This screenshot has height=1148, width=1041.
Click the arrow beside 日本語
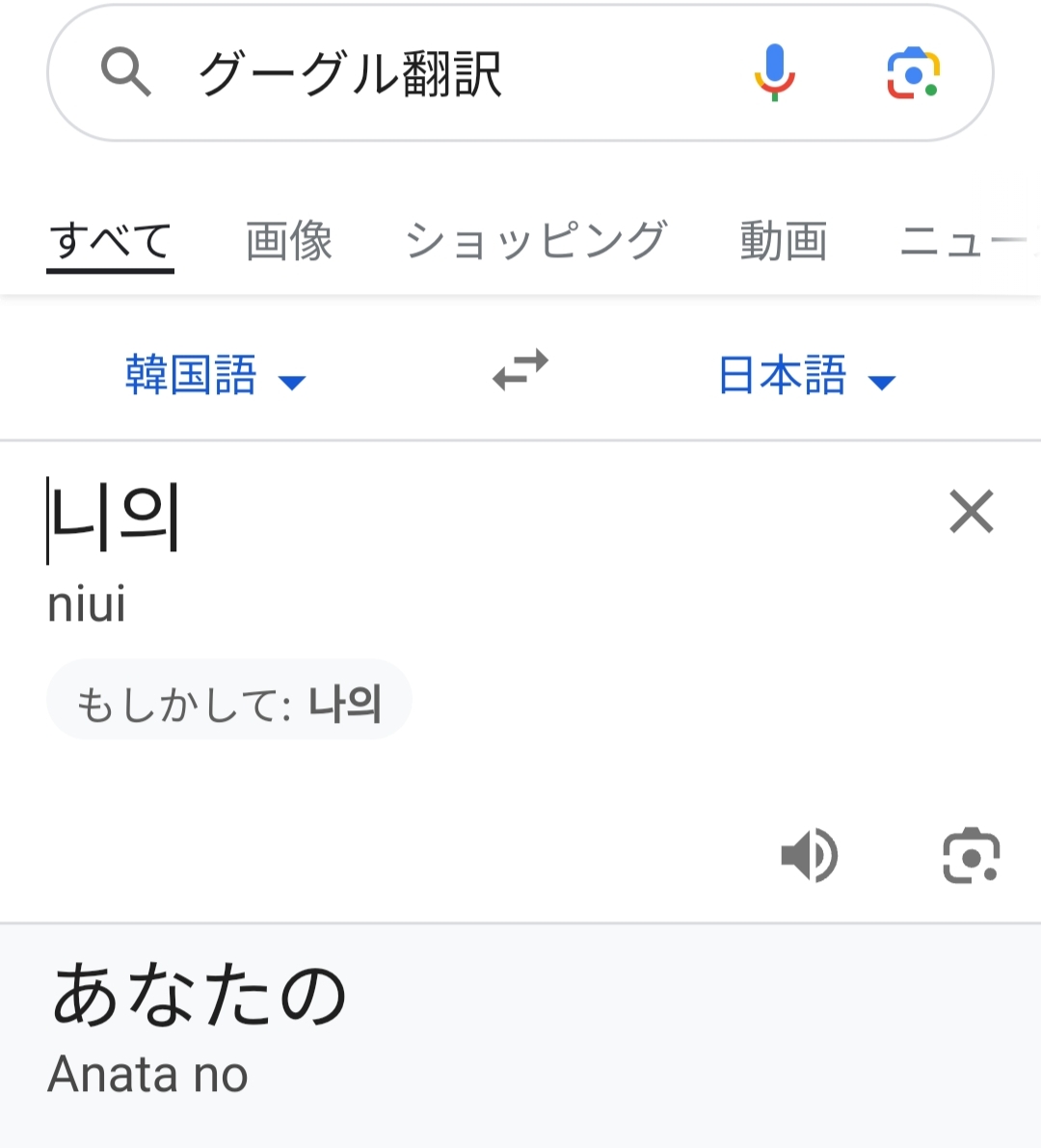[882, 383]
